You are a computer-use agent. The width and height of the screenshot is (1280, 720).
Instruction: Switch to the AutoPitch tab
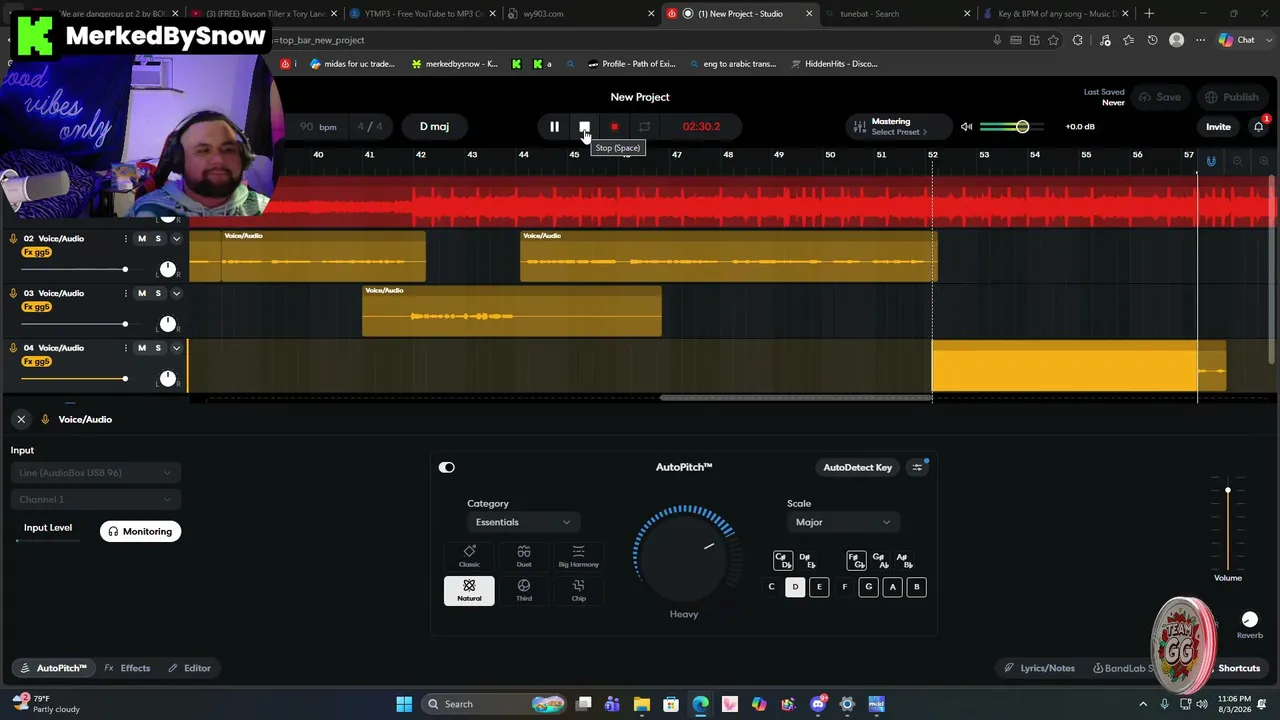pyautogui.click(x=54, y=668)
